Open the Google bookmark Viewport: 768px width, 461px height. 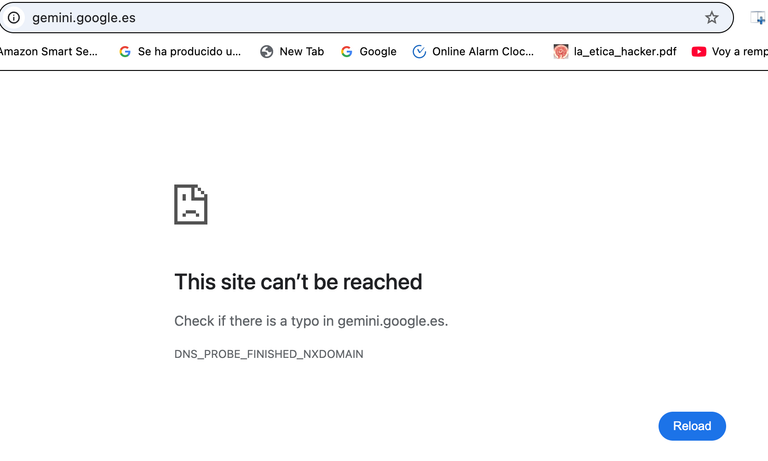(368, 51)
